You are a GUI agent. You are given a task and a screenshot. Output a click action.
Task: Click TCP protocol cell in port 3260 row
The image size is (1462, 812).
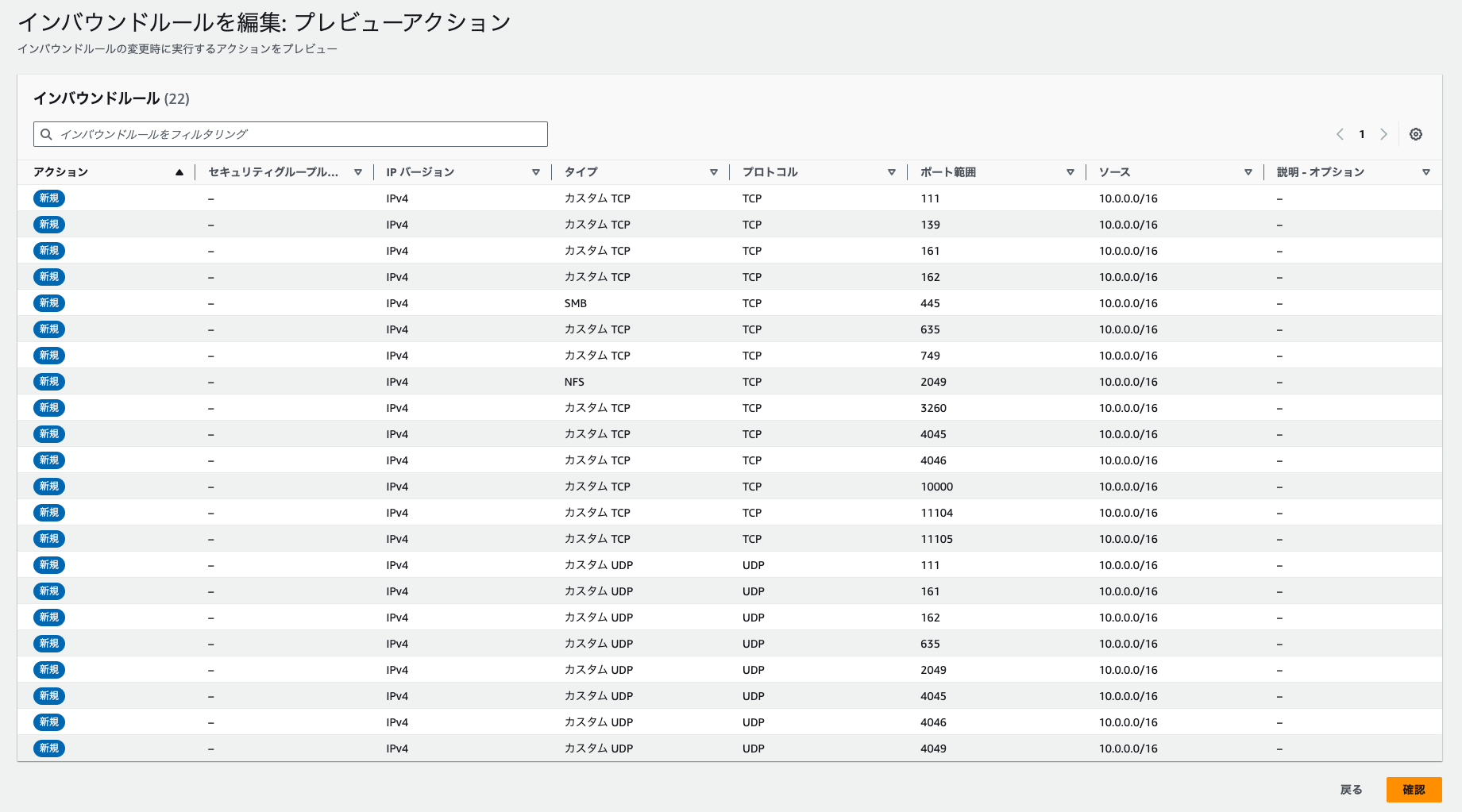pyautogui.click(x=752, y=408)
